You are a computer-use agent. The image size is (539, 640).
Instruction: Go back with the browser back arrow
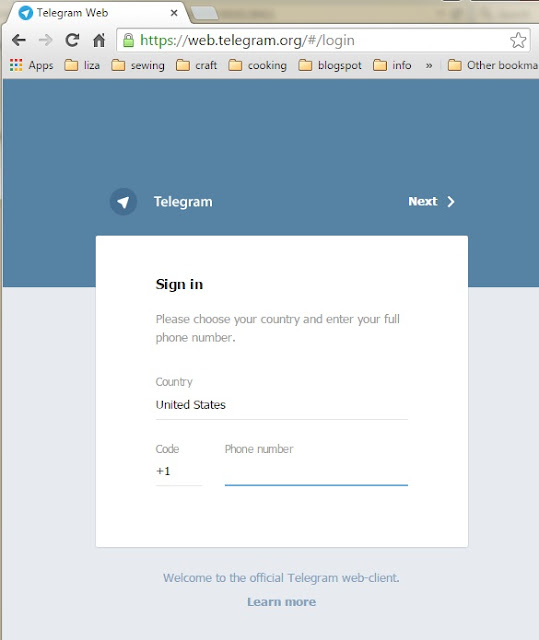(x=19, y=40)
